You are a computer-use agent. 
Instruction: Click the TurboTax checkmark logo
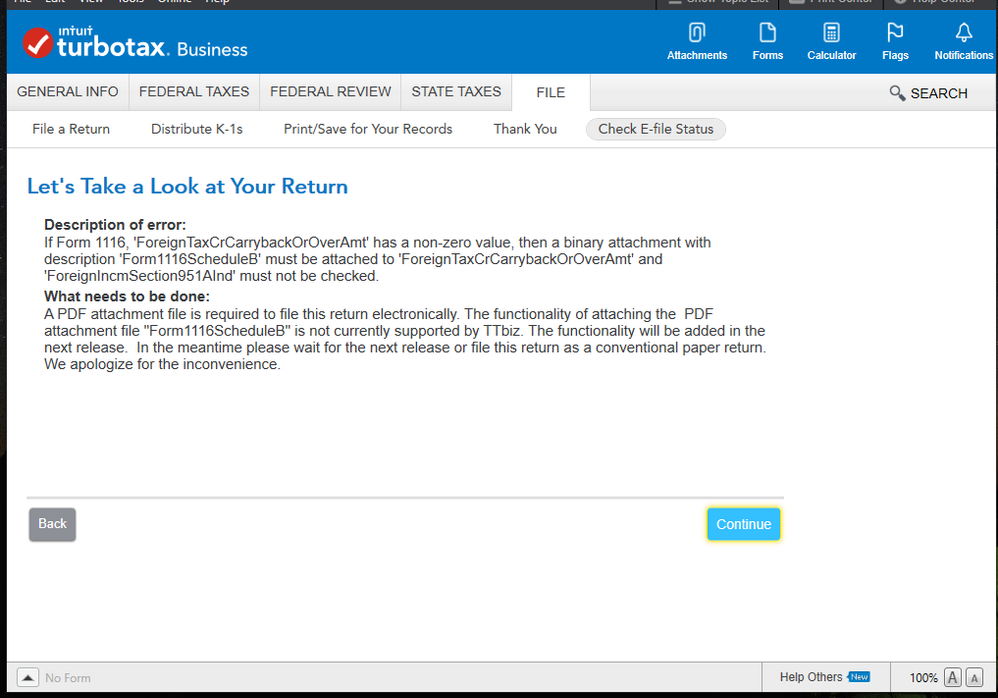pos(38,43)
